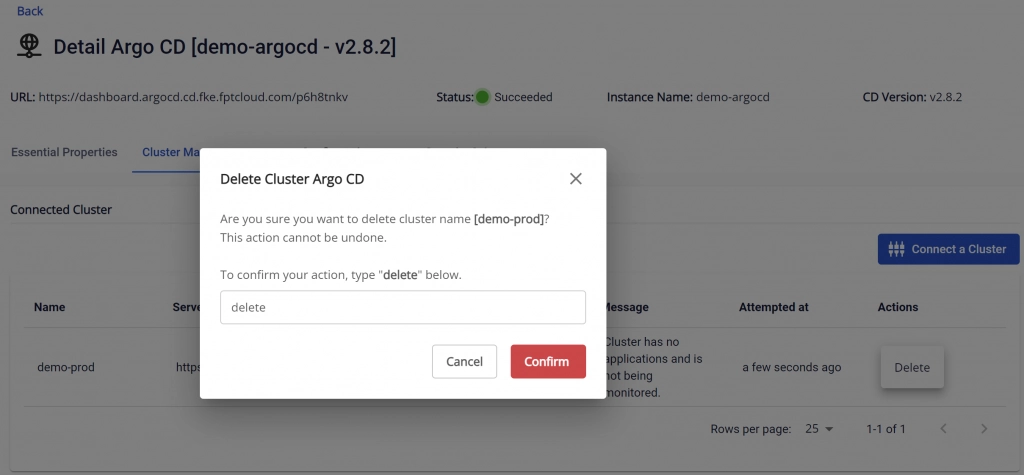Cancel the cluster deletion
The width and height of the screenshot is (1024, 475).
pos(464,361)
